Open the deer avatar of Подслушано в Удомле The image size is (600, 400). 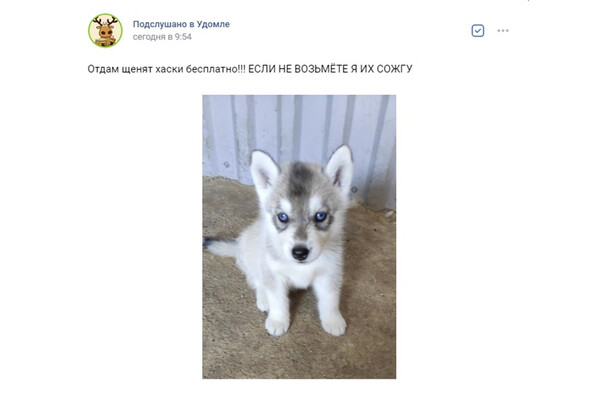tap(105, 31)
